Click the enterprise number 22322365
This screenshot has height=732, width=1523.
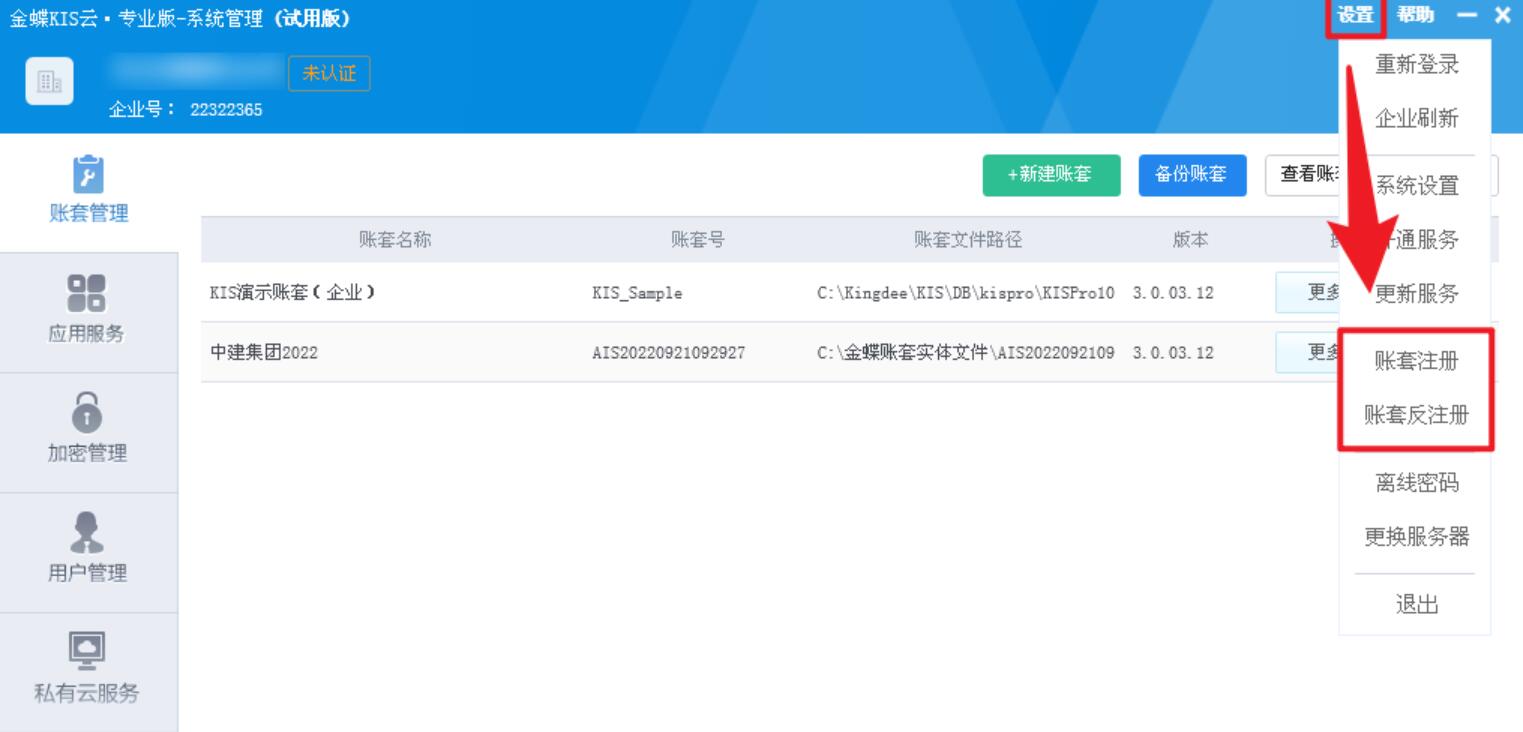pos(226,110)
